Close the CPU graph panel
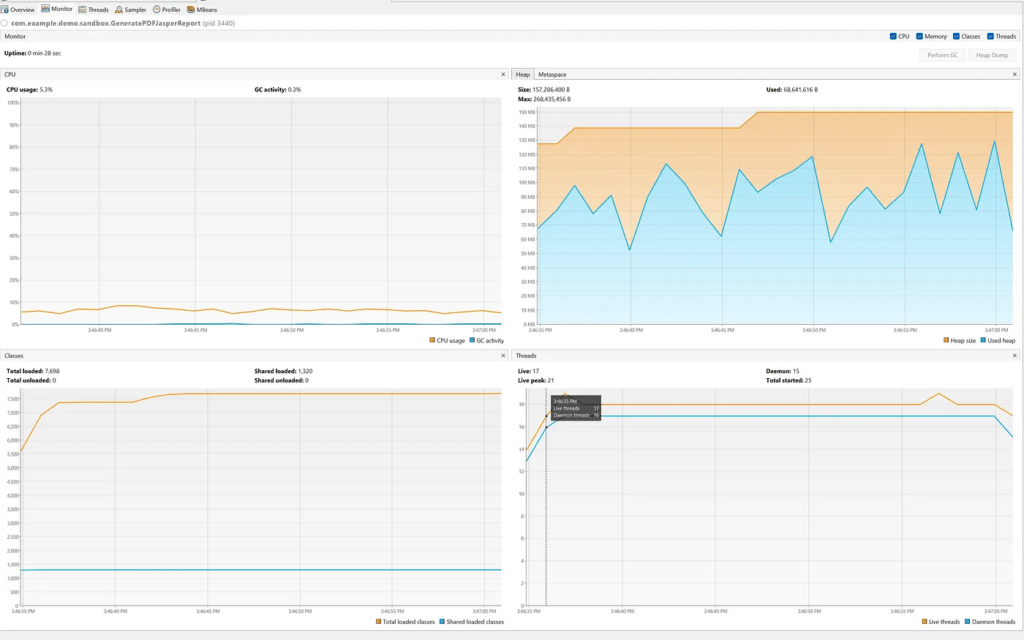 coord(503,75)
